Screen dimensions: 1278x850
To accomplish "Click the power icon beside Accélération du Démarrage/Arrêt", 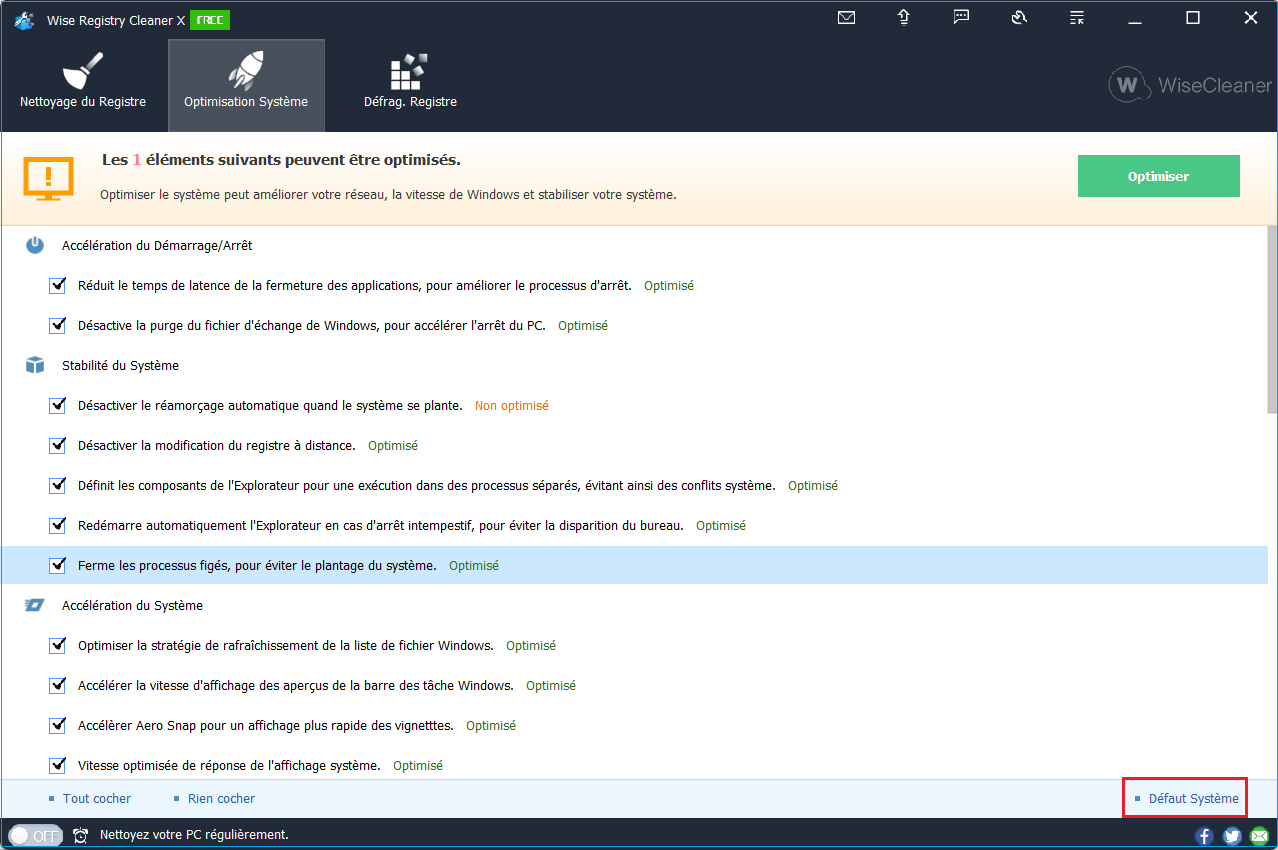I will point(35,245).
